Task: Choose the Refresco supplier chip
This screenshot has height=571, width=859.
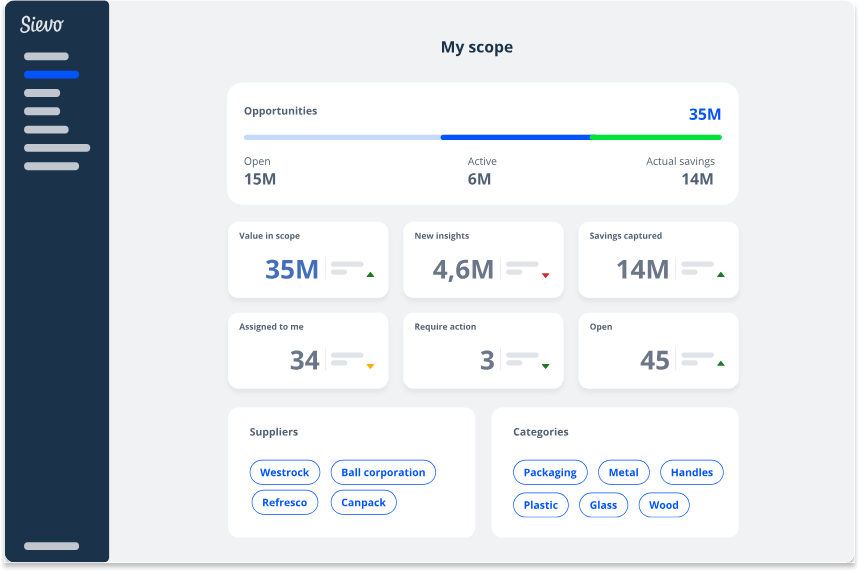Action: click(284, 503)
